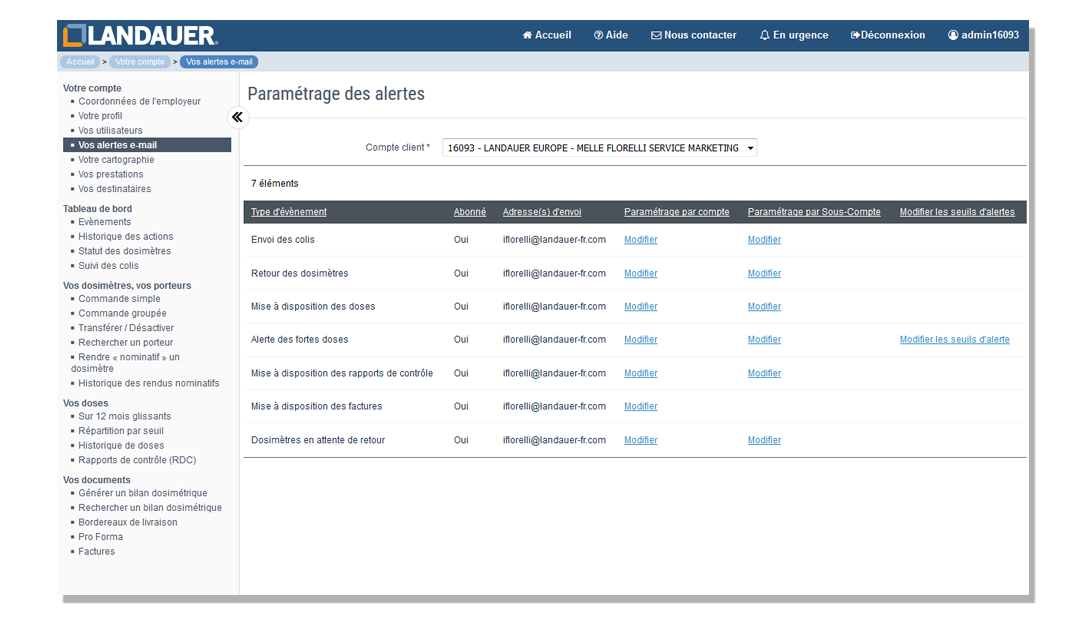Click the home icon next to Accueil
Image resolution: width=1080 pixels, height=637 pixels.
click(x=527, y=34)
